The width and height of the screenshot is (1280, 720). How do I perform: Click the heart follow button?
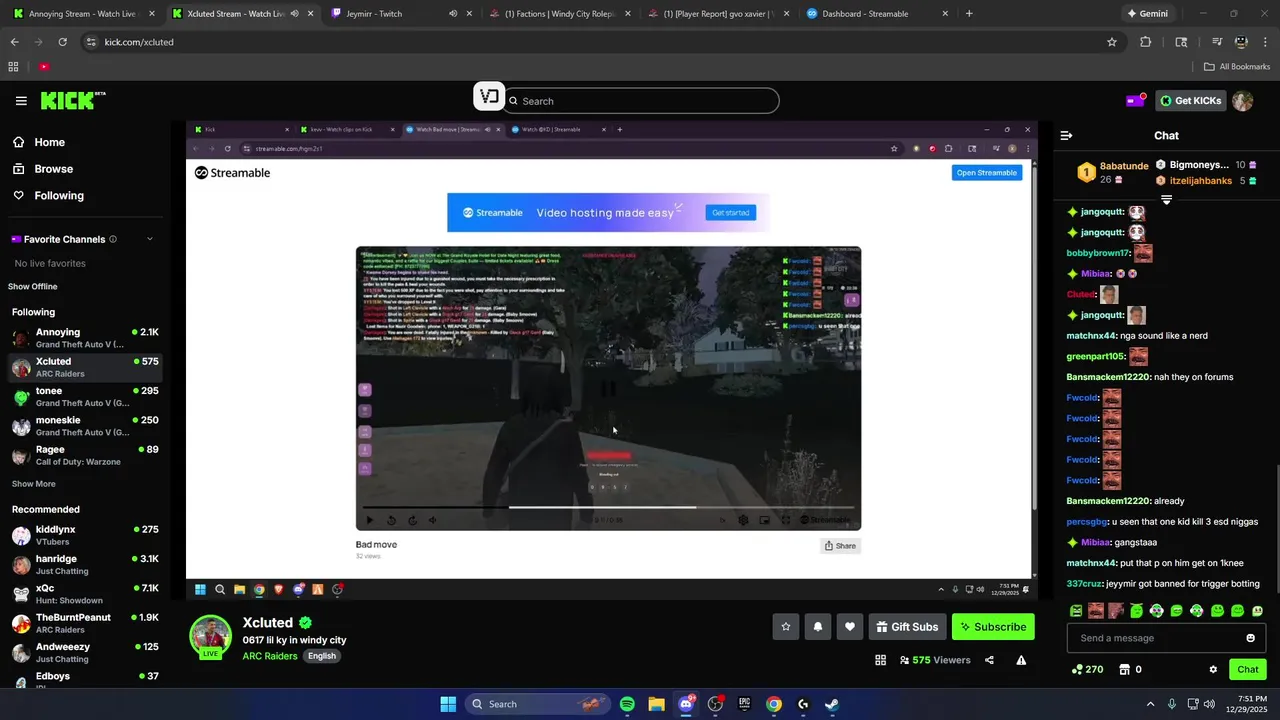tap(850, 627)
